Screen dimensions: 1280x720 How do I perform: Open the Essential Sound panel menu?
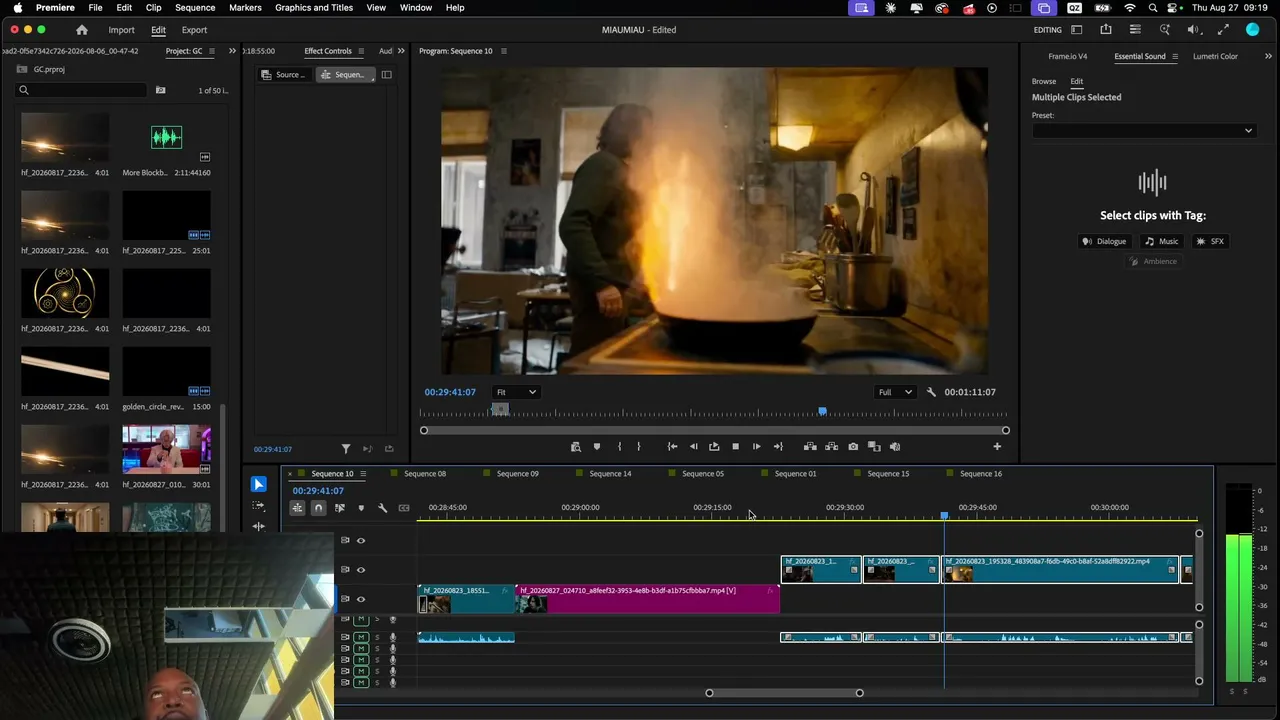coord(1175,57)
